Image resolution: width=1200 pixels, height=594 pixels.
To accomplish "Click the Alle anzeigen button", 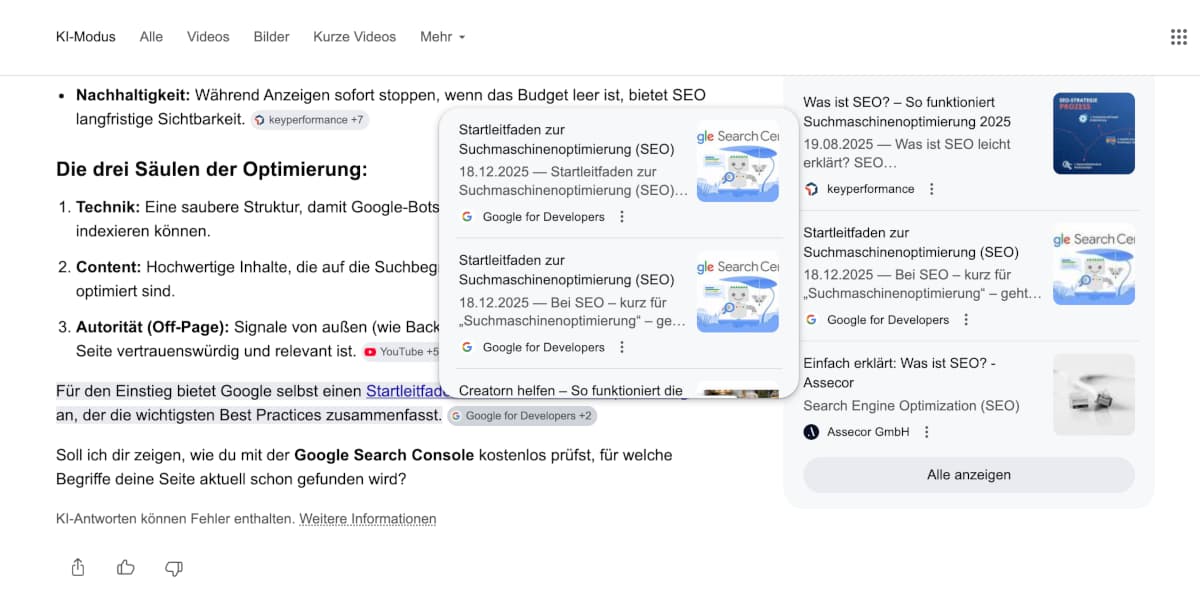I will (x=968, y=475).
